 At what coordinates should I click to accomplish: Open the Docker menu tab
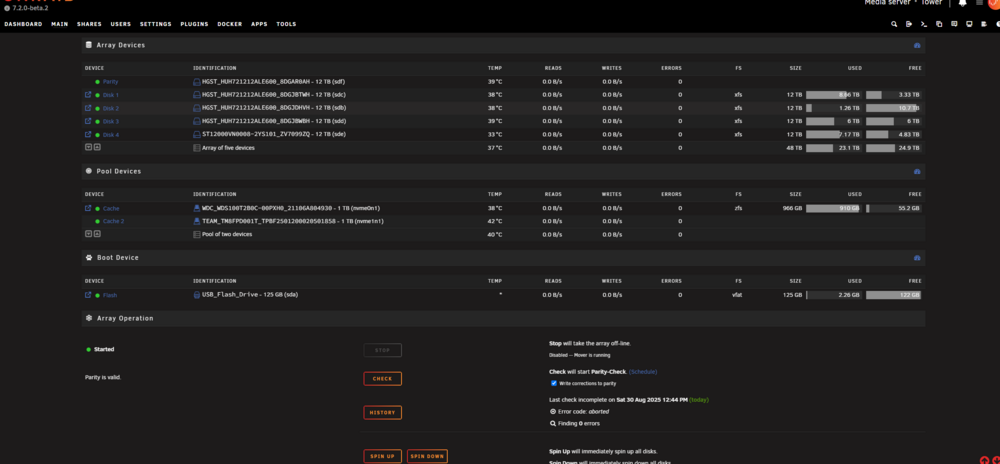coord(230,24)
